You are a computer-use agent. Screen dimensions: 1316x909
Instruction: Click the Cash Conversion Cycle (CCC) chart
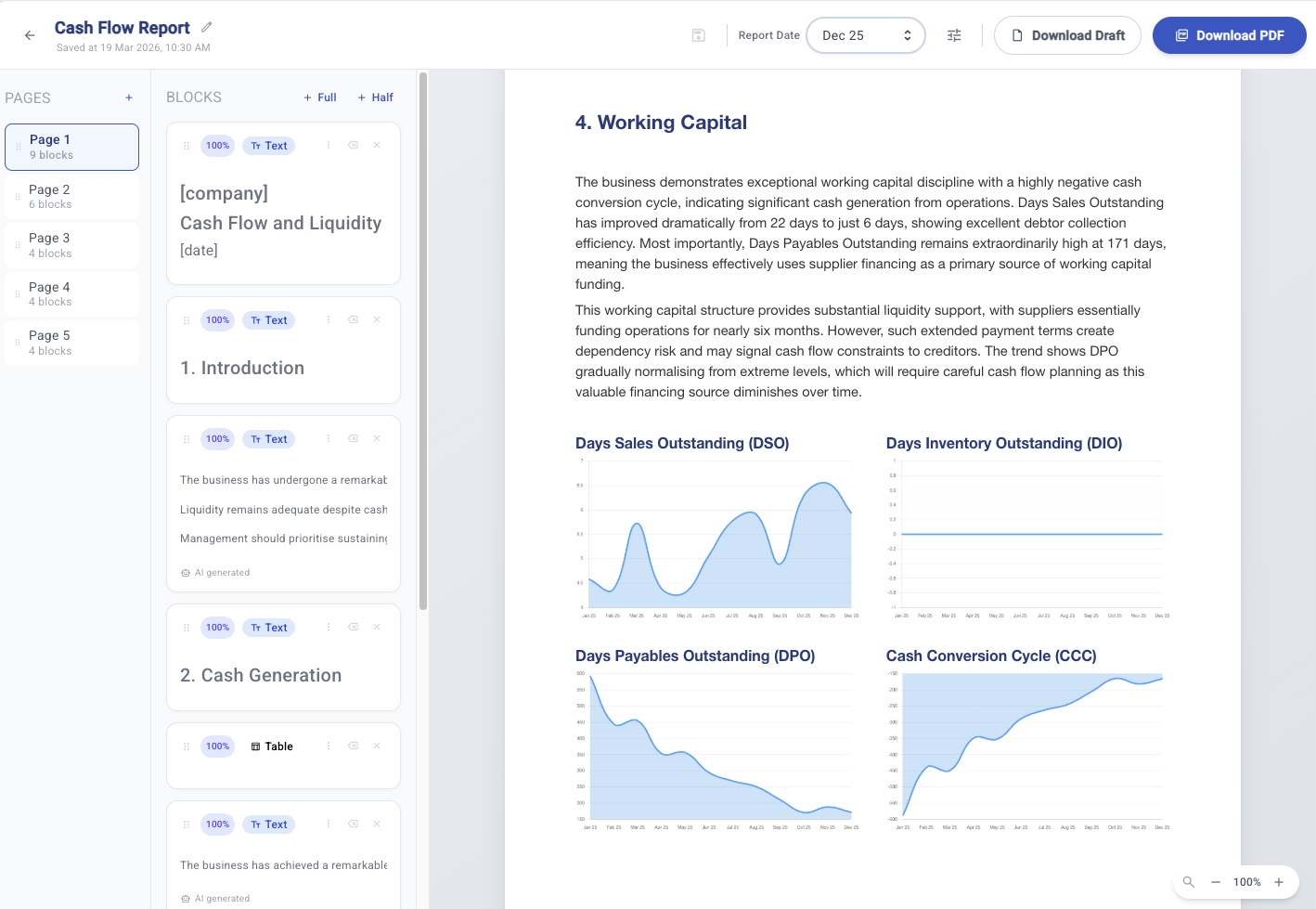[x=1027, y=750]
